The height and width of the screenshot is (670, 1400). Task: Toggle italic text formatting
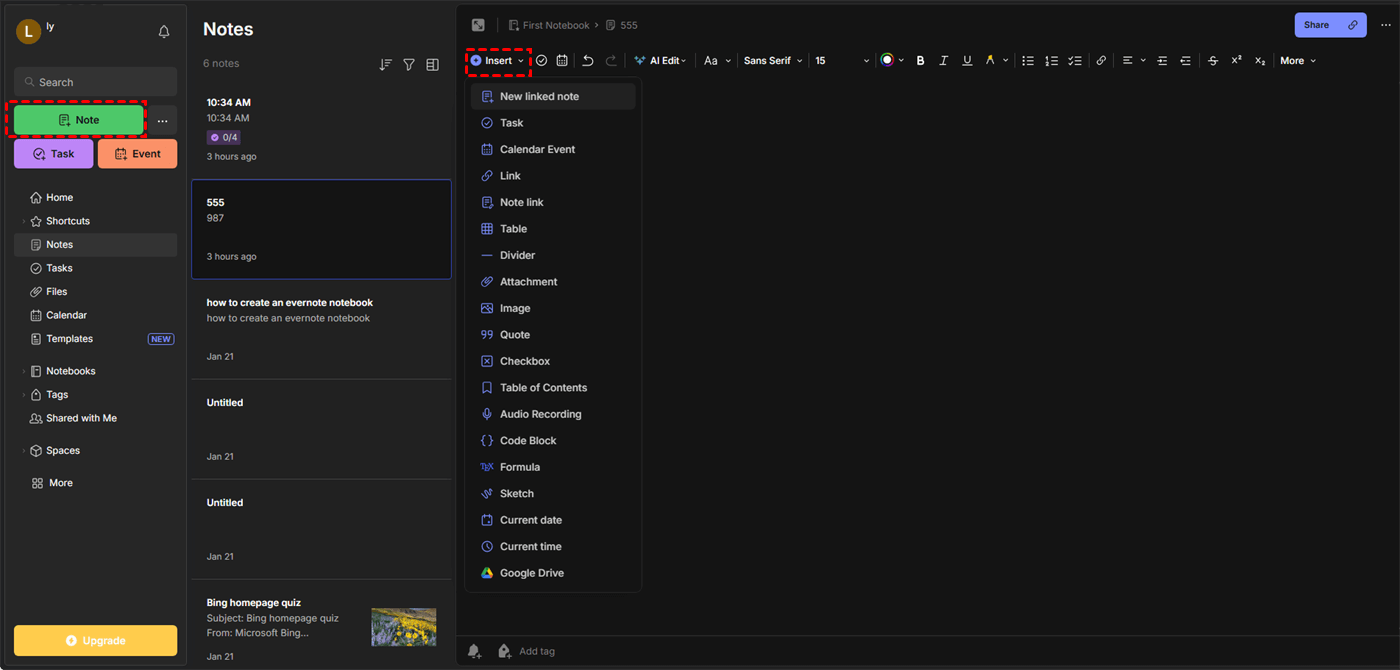tap(943, 61)
